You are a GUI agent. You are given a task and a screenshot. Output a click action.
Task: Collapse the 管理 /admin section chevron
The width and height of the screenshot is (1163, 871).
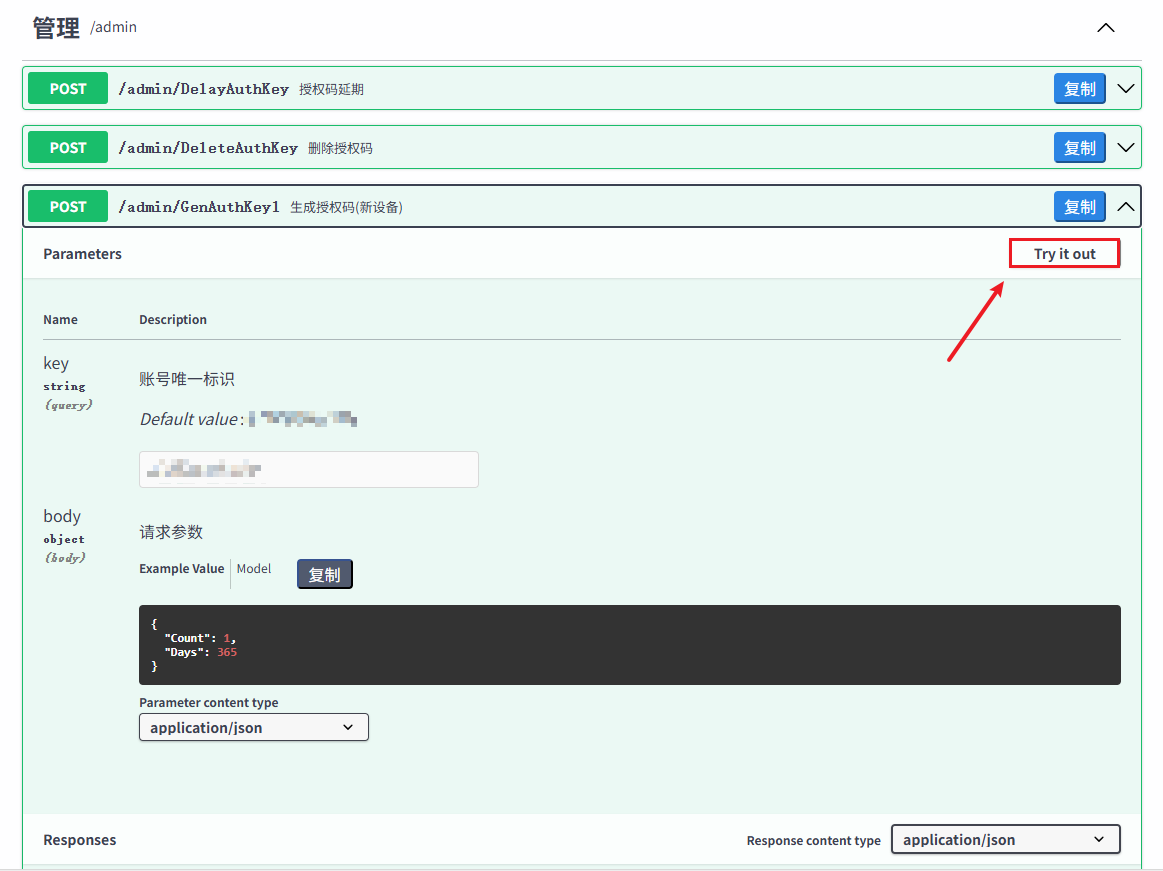1105,28
